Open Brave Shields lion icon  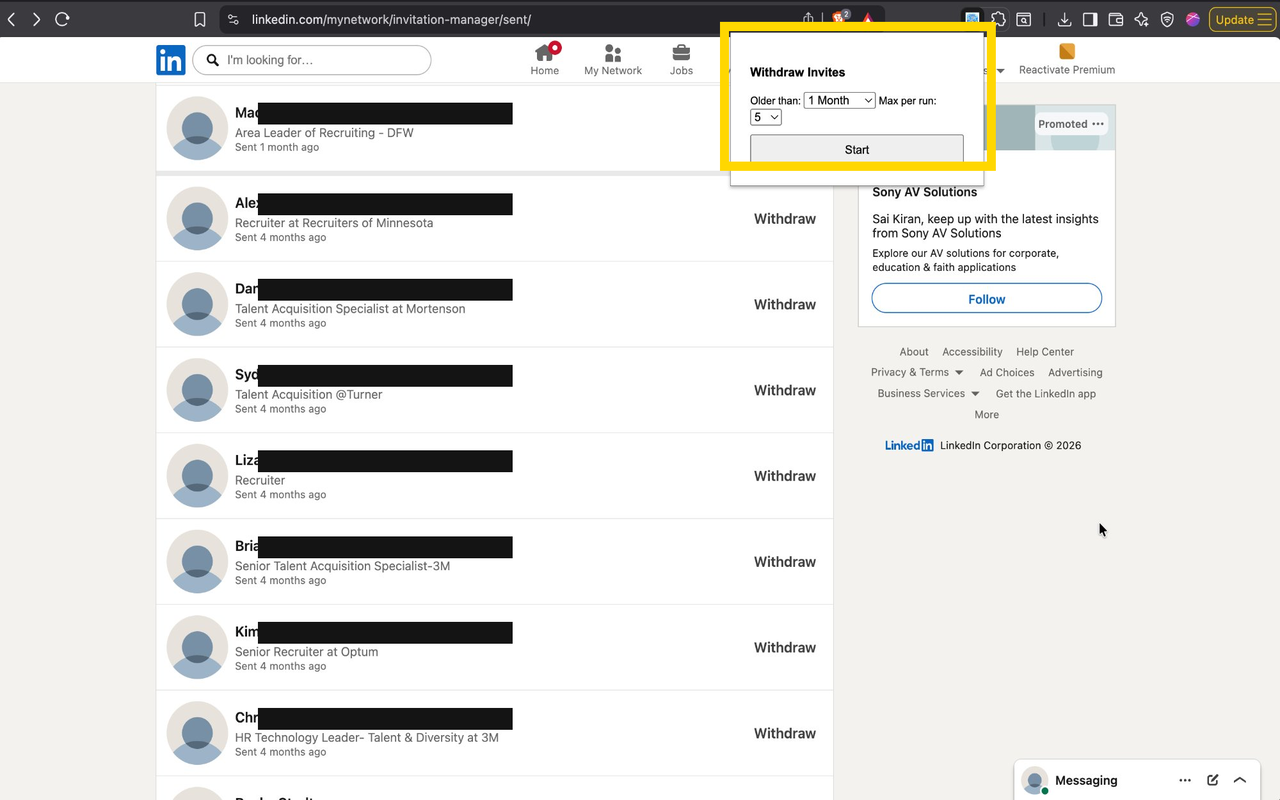point(840,18)
